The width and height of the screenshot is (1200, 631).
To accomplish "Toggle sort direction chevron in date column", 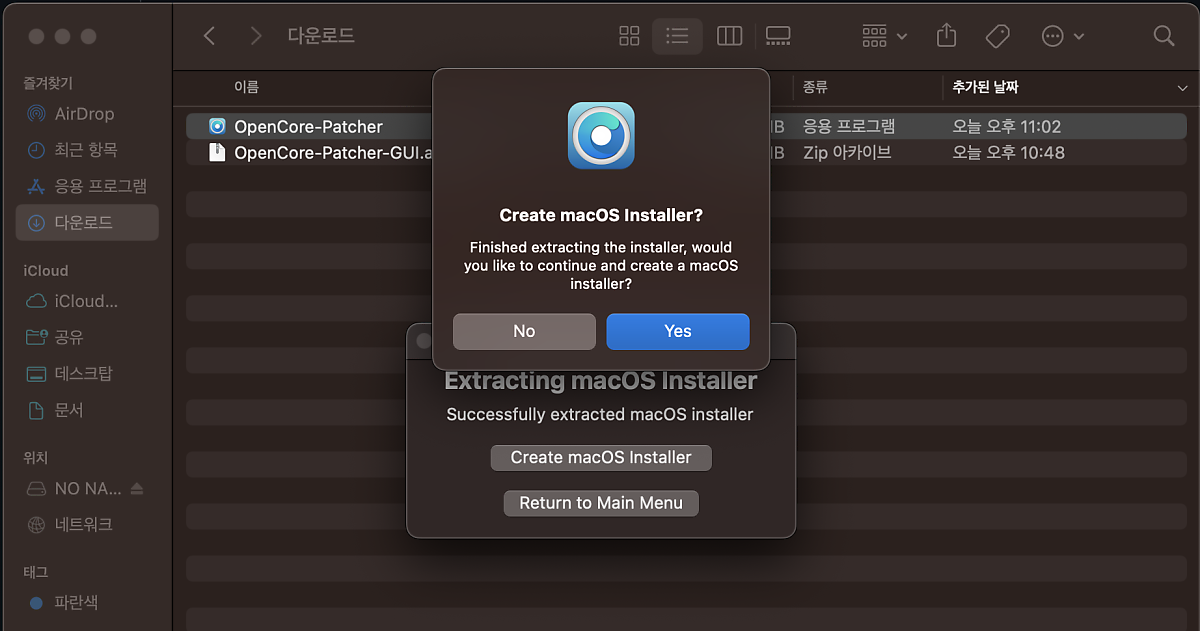I will pyautogui.click(x=1182, y=88).
